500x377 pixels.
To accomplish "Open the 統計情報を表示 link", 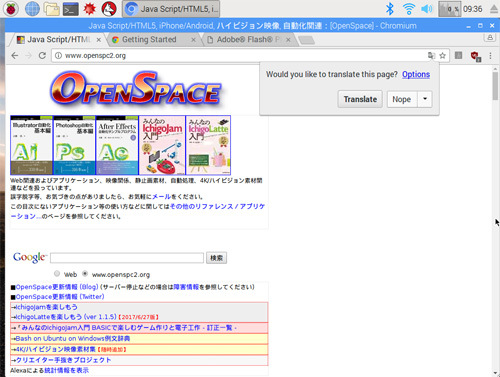I will [x=67, y=370].
